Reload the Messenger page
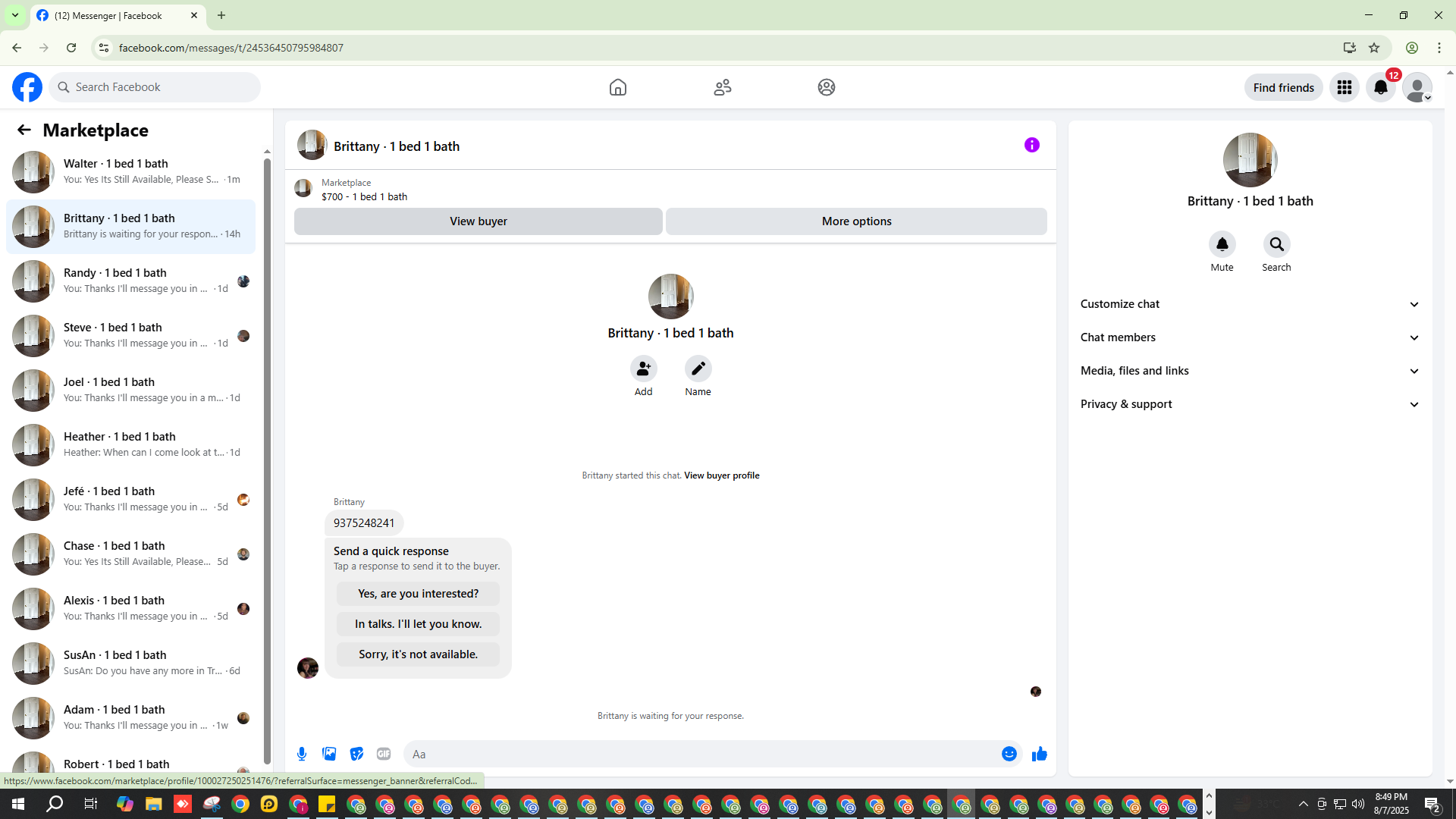This screenshot has width=1456, height=819. tap(71, 48)
